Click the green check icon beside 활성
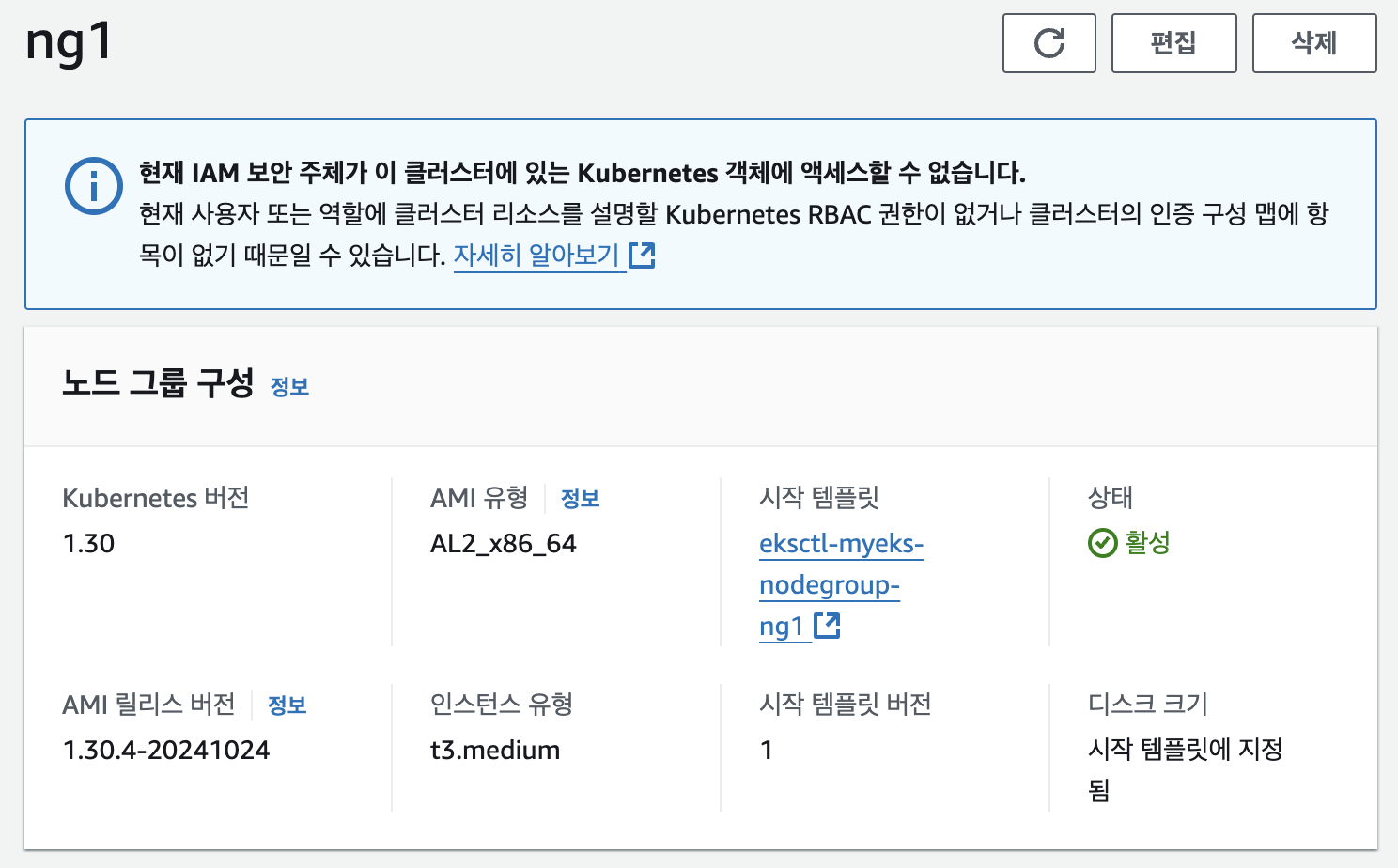 point(1102,543)
